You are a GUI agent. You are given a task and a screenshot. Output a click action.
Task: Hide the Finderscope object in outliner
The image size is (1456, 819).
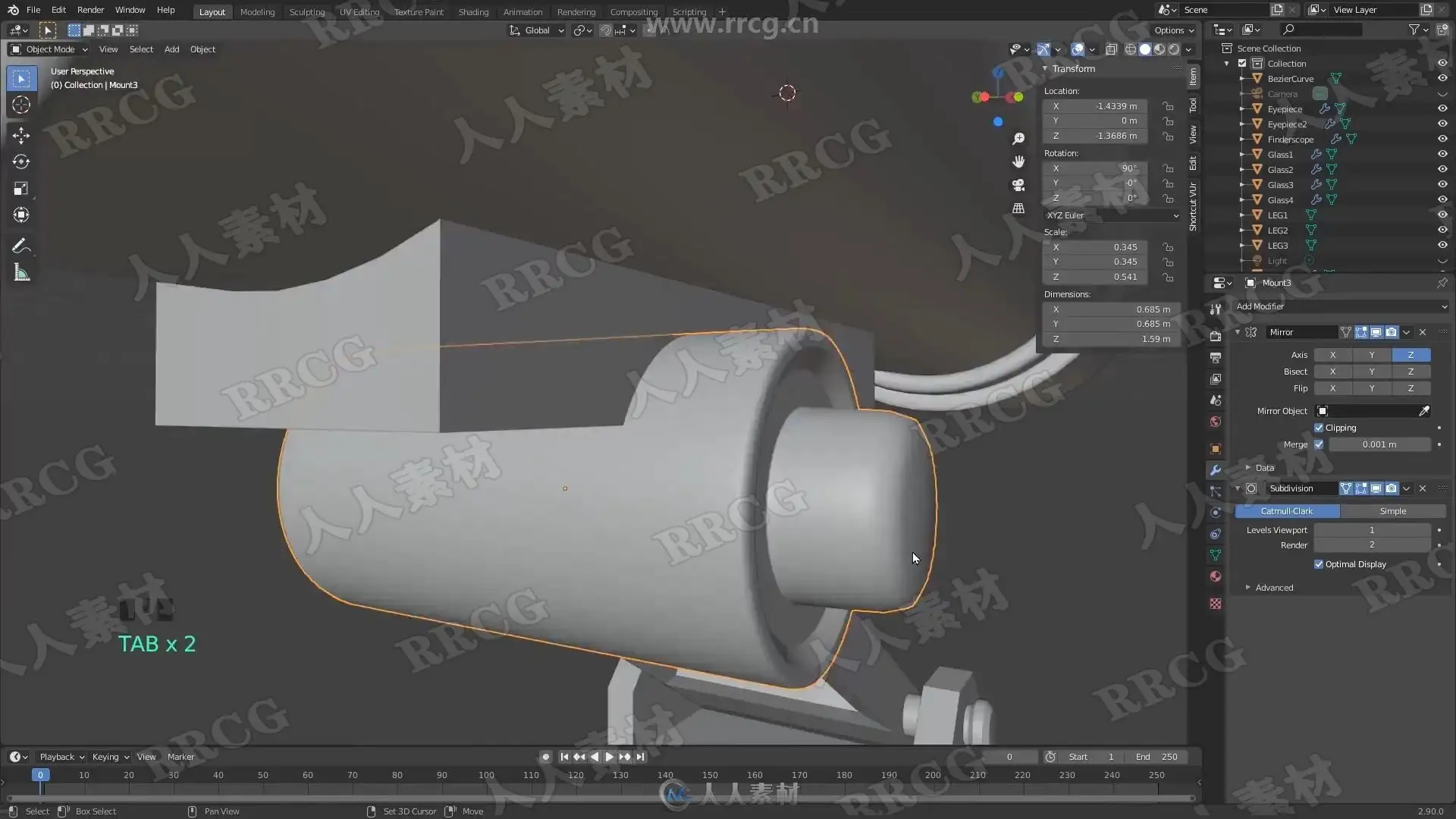[1442, 140]
